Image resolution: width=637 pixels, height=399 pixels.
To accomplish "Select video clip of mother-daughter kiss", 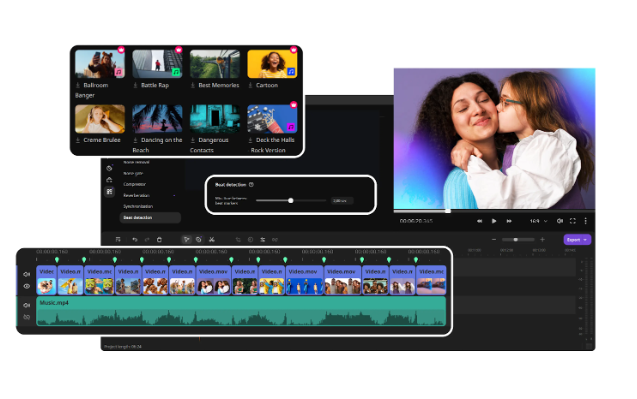I will click(x=214, y=280).
